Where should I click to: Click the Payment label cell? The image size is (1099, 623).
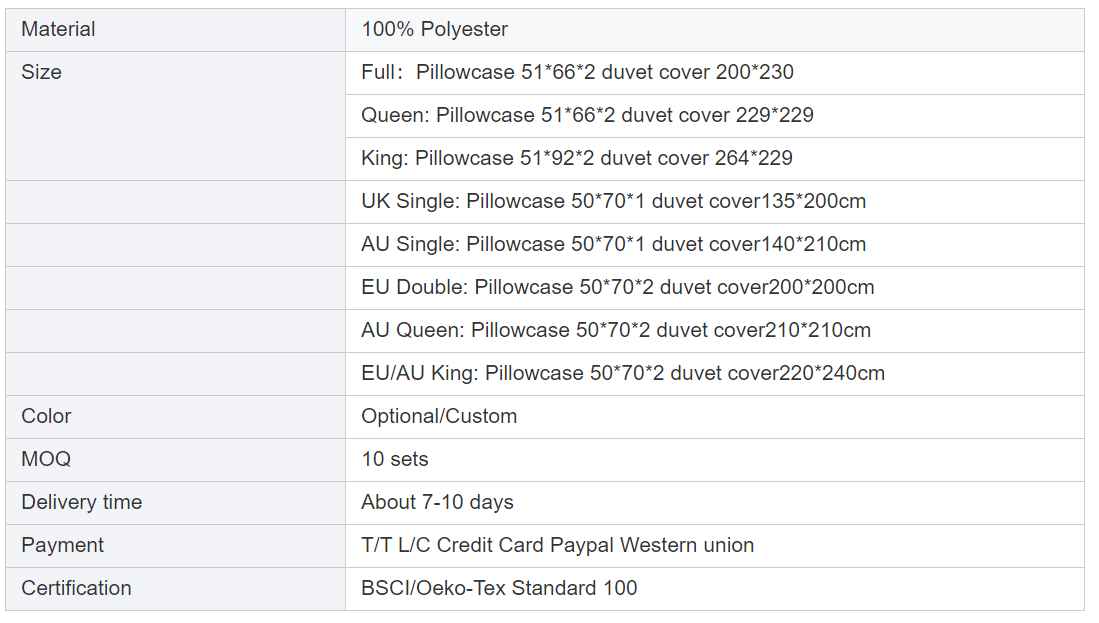point(62,546)
